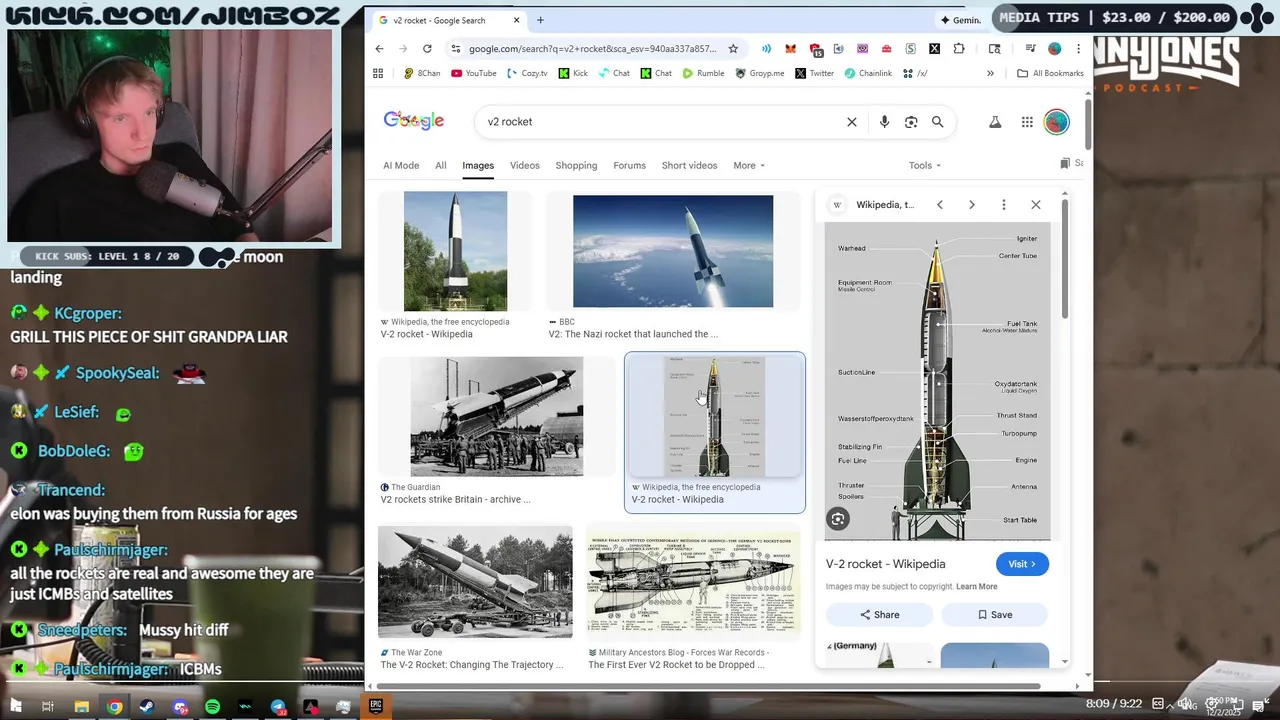Switch to Shopping tab
The image size is (1280, 720).
(x=576, y=165)
